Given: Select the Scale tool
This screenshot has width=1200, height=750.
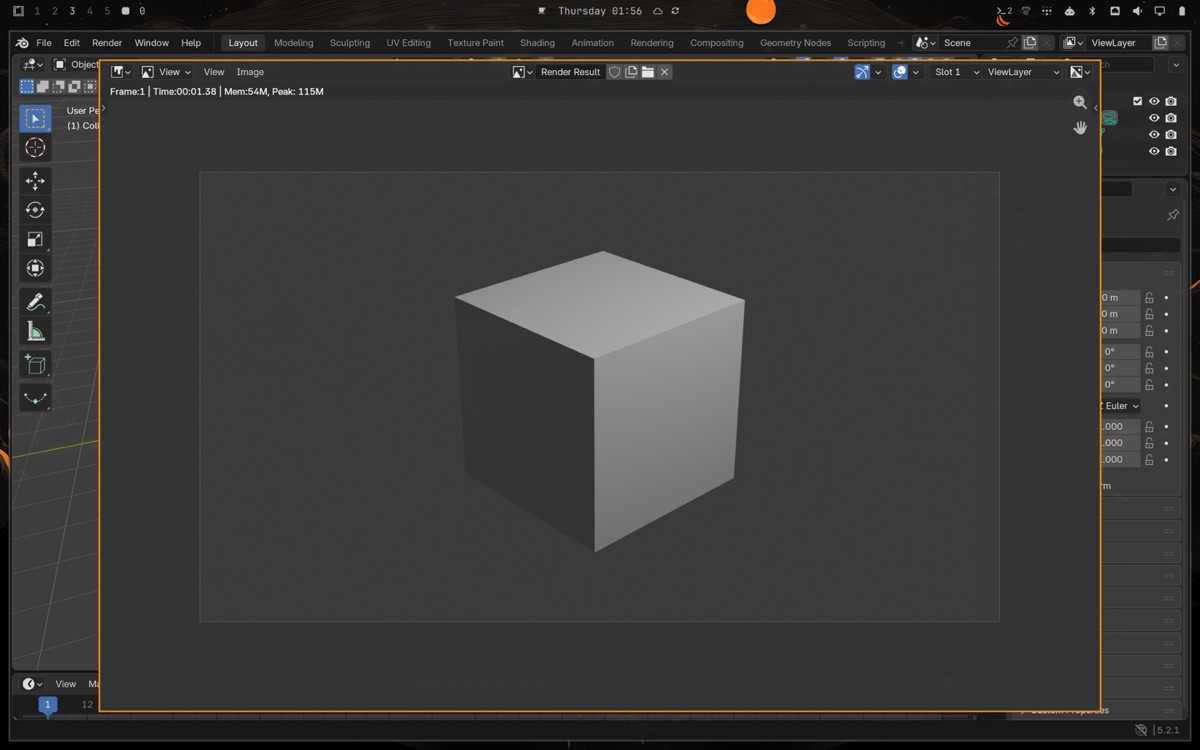Looking at the screenshot, I should point(35,239).
